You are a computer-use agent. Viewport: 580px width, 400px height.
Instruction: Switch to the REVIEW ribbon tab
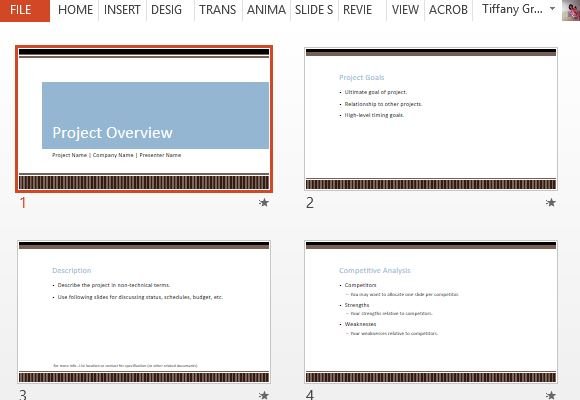358,10
